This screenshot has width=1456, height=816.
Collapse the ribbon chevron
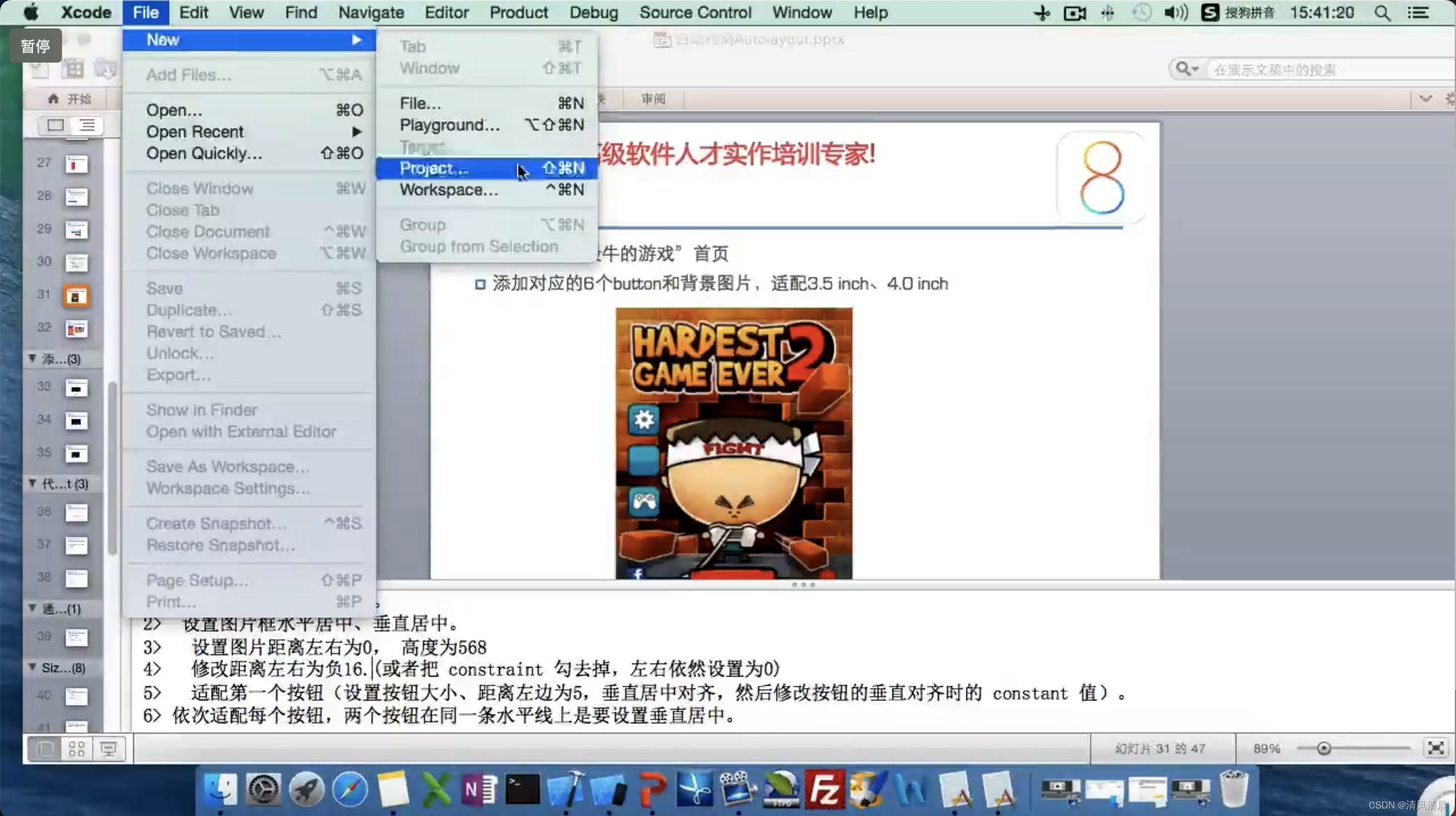tap(1425, 99)
